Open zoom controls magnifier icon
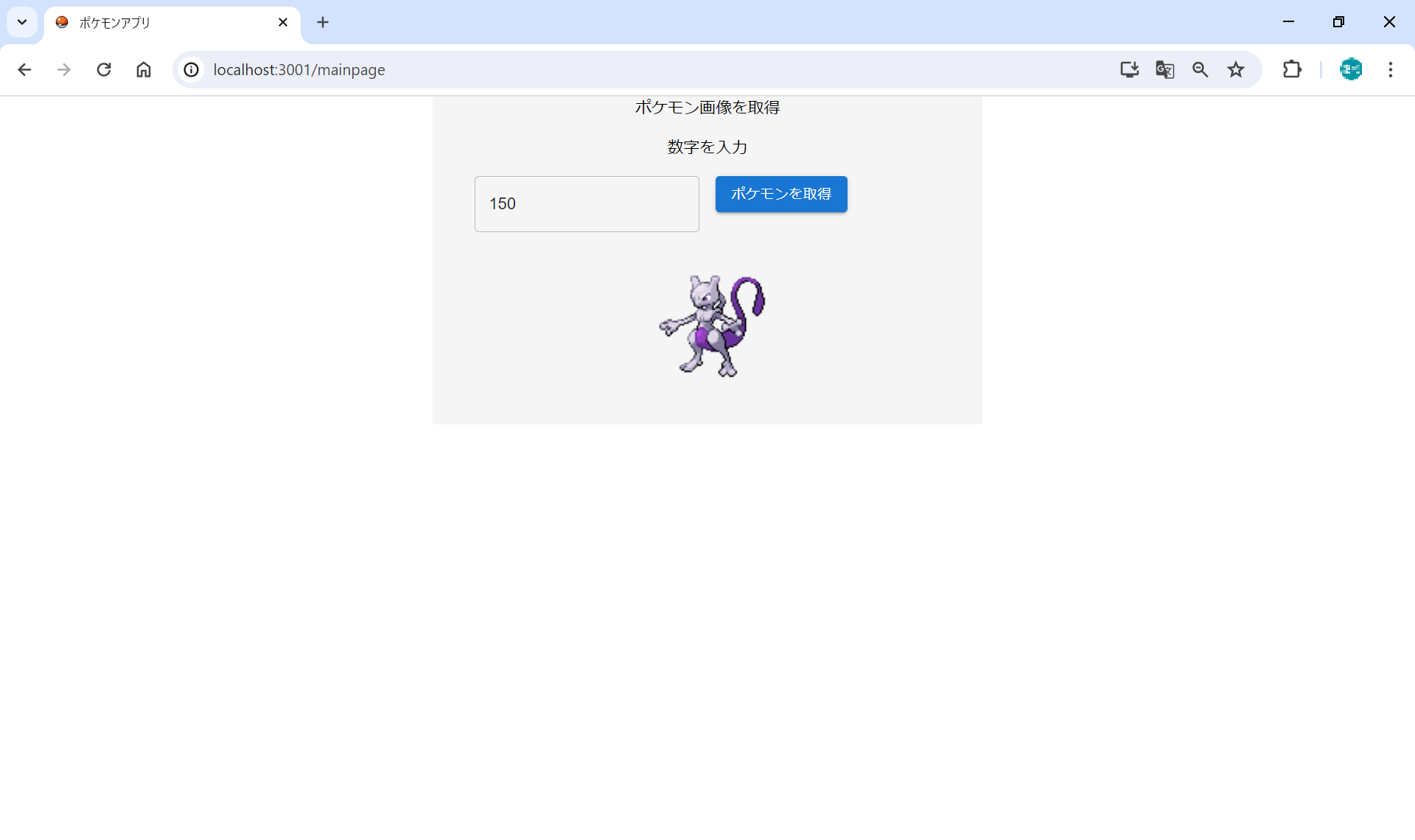Screen dimensions: 1415x840 point(1200,69)
